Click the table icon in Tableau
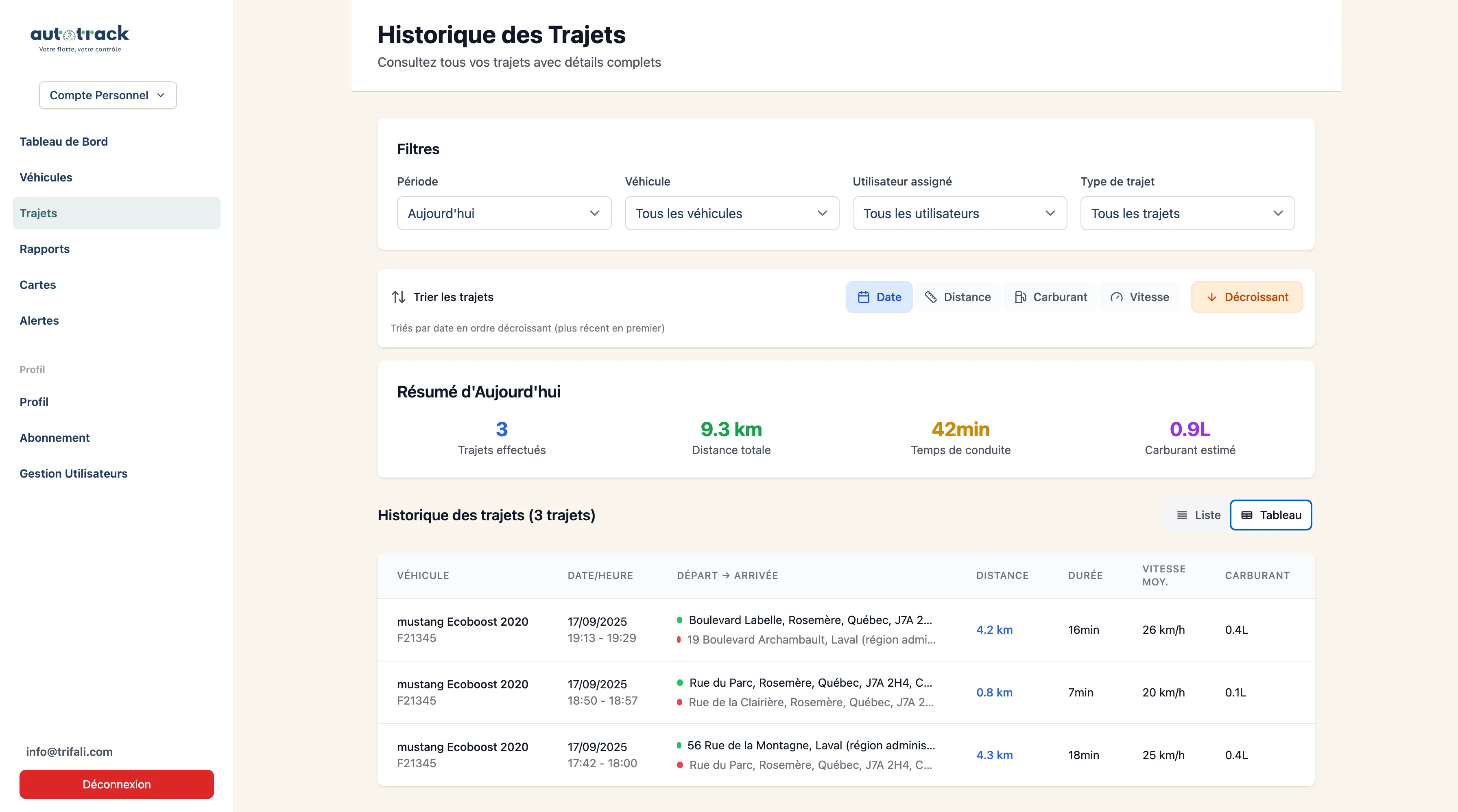 pyautogui.click(x=1246, y=515)
